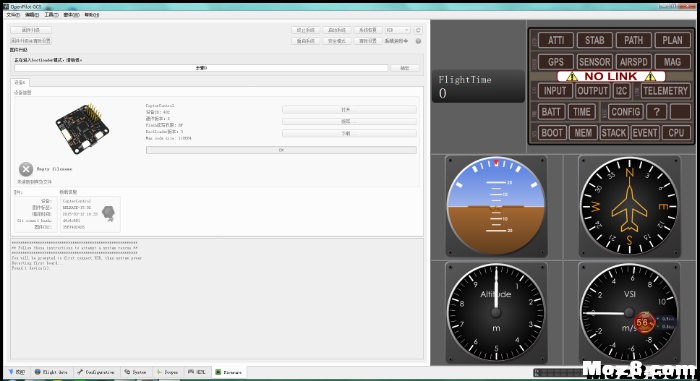Click the firmware upgrade button at top left

click(31, 30)
